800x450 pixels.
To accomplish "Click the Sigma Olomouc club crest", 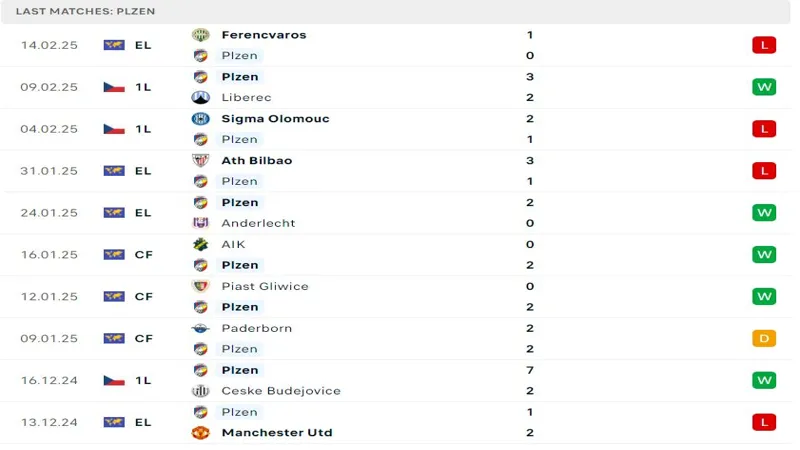I will [x=201, y=119].
